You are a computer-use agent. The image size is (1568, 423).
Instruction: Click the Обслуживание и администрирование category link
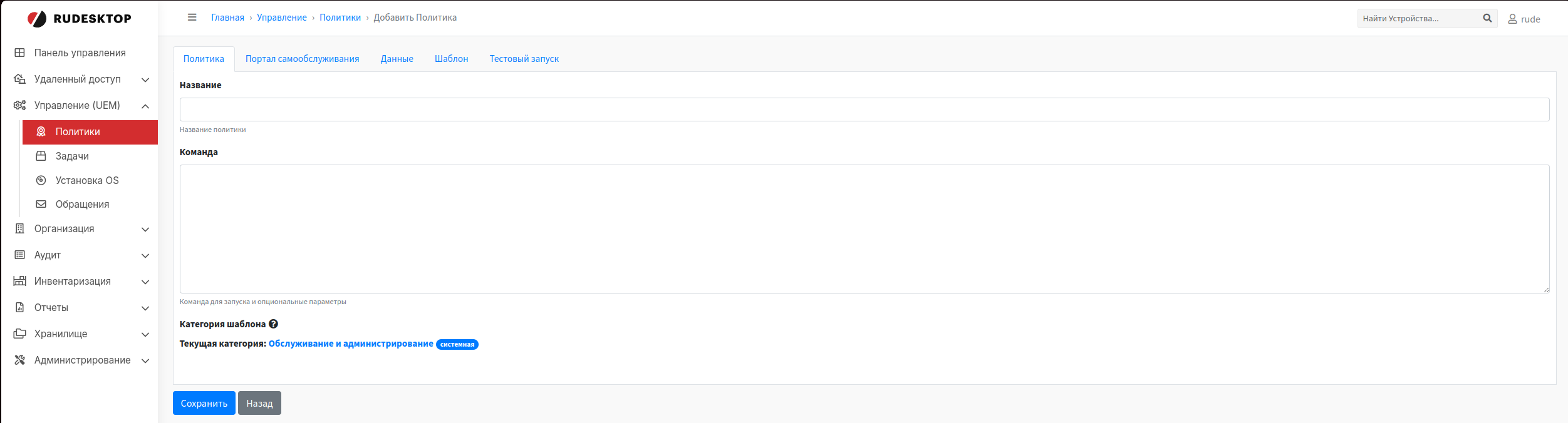351,344
